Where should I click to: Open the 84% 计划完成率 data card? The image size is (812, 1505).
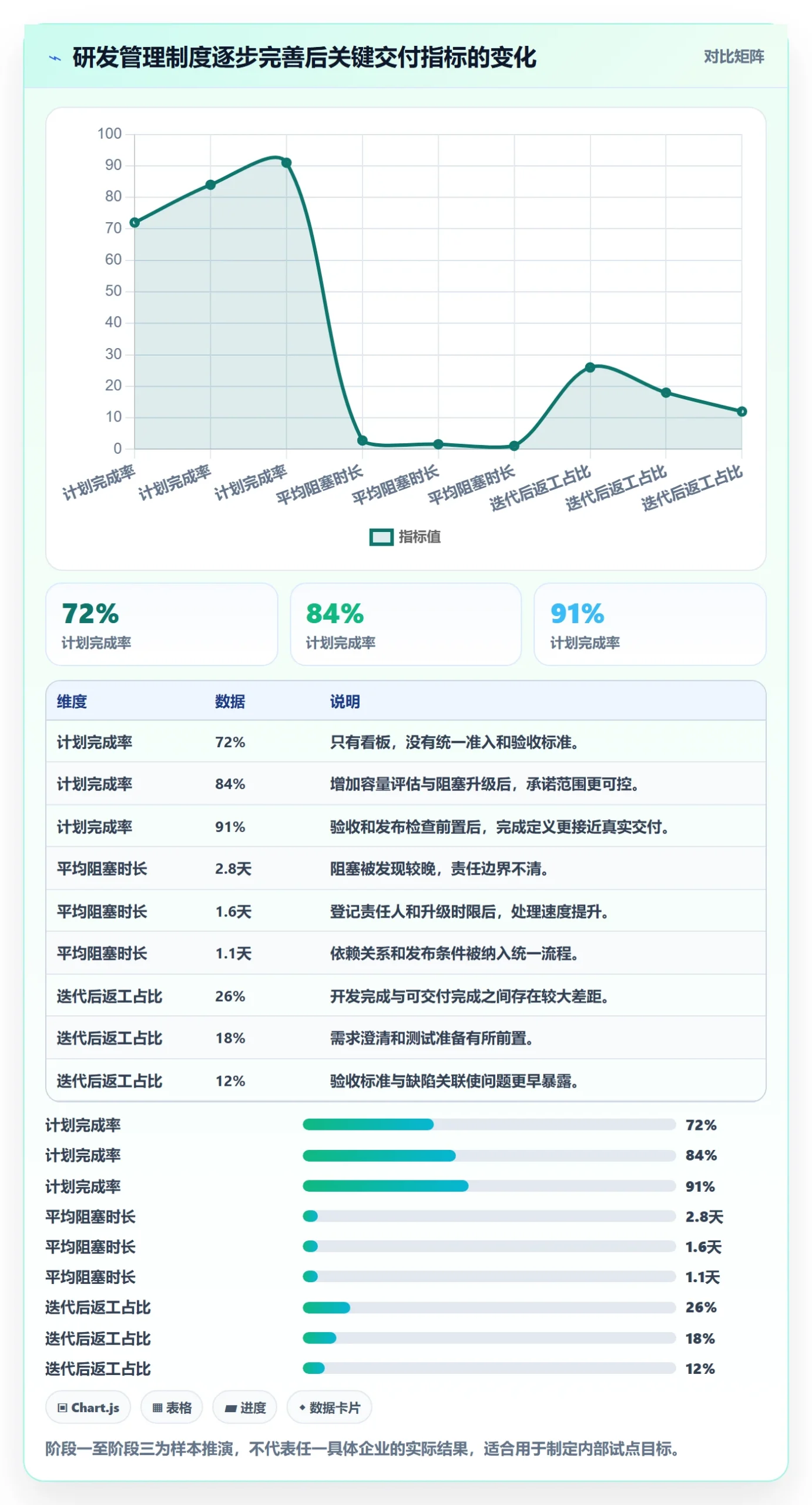click(x=405, y=624)
